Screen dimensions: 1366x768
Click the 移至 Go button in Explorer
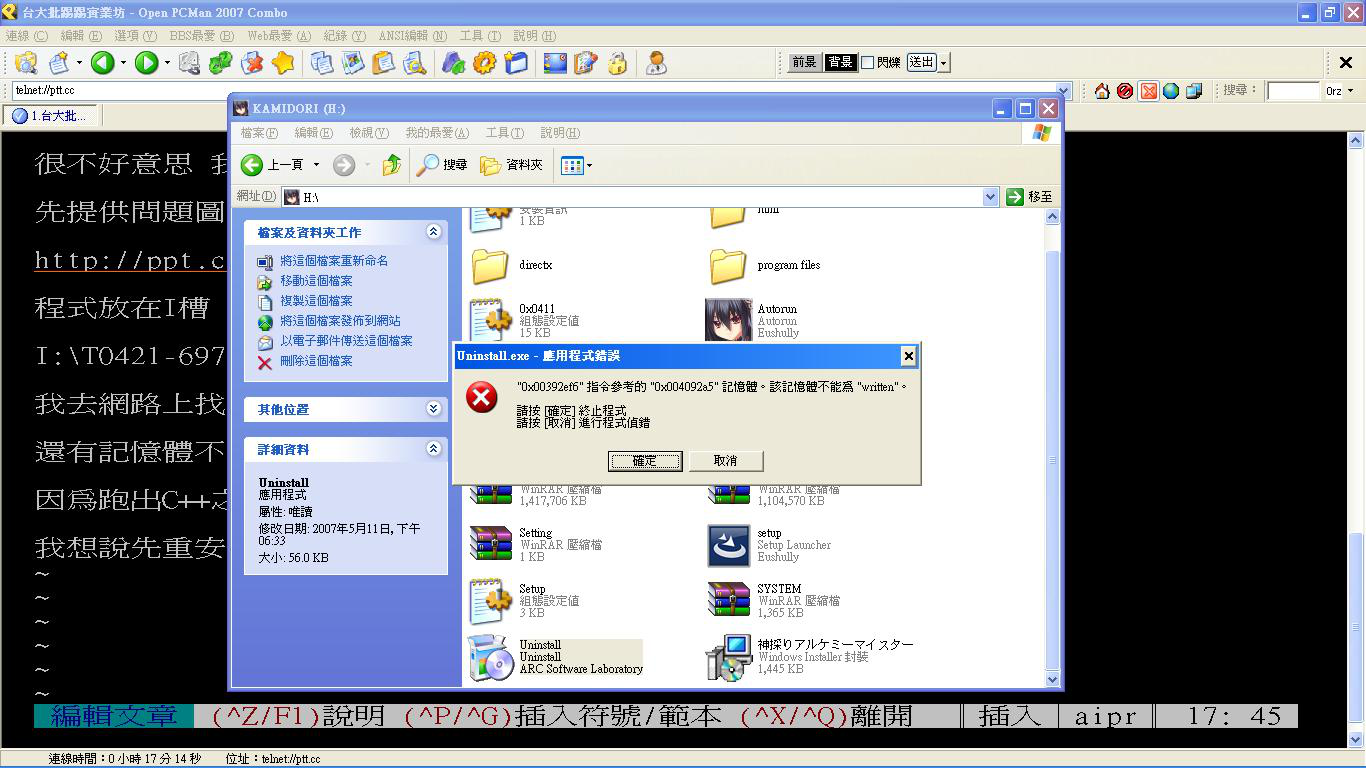pyautogui.click(x=1030, y=197)
